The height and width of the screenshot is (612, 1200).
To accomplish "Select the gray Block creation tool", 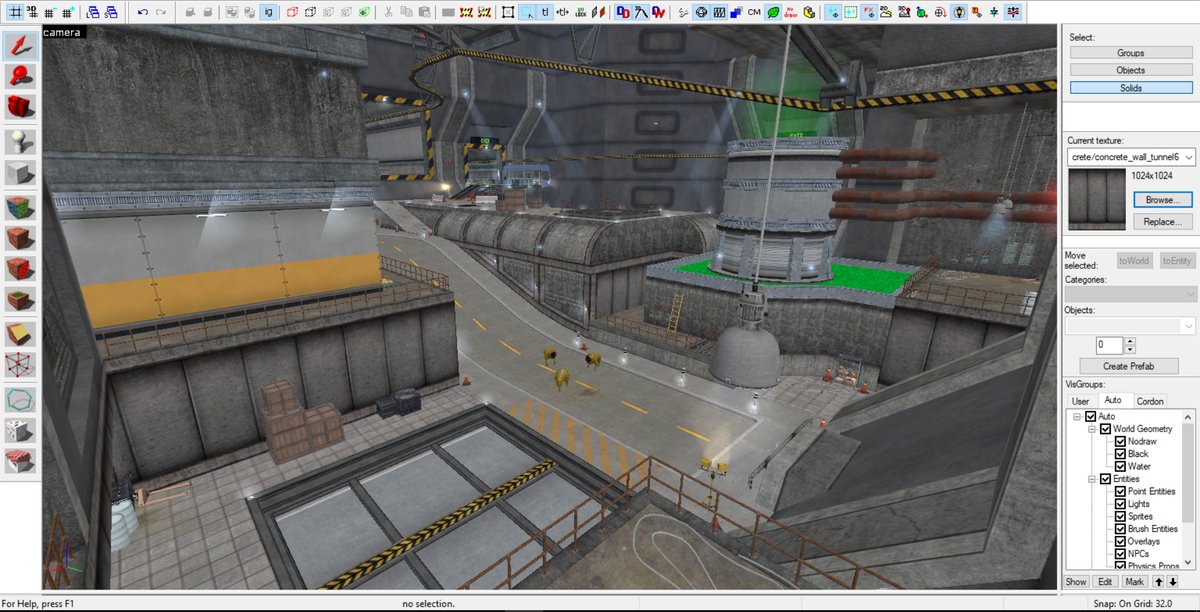I will [x=20, y=173].
